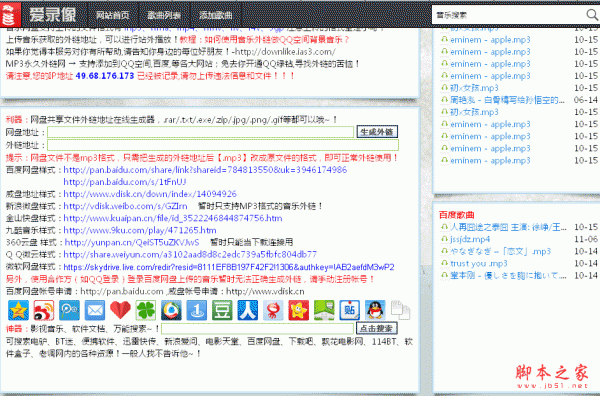This screenshot has height=396, width=600.
Task: Share to Qzone via yellow star icon
Action: [x=18, y=310]
